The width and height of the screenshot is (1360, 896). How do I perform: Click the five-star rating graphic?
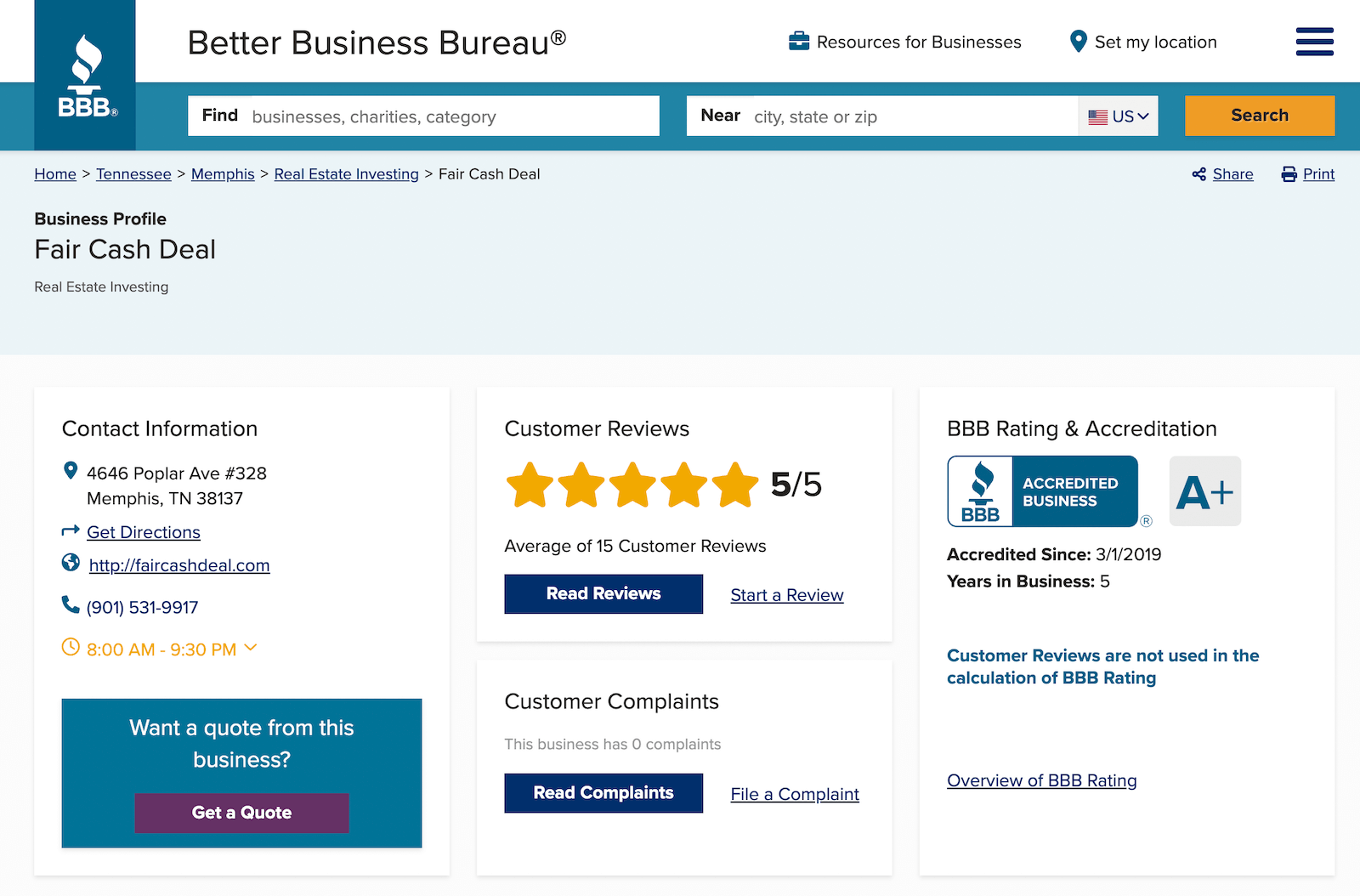point(632,485)
